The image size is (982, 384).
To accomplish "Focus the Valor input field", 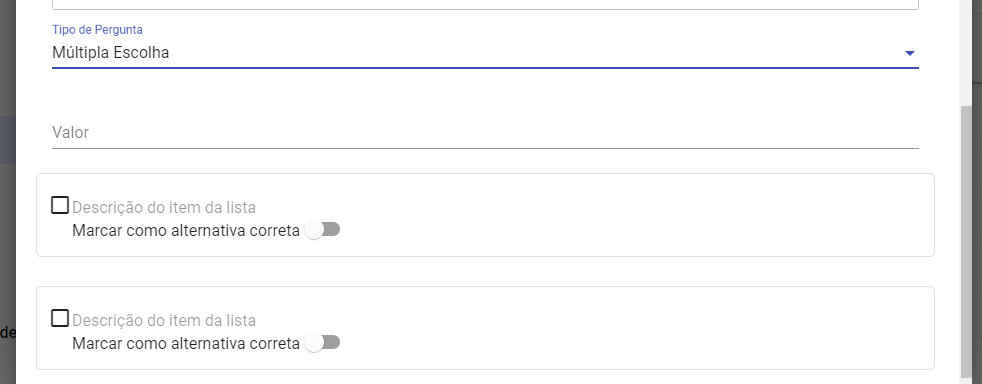I will tap(485, 132).
